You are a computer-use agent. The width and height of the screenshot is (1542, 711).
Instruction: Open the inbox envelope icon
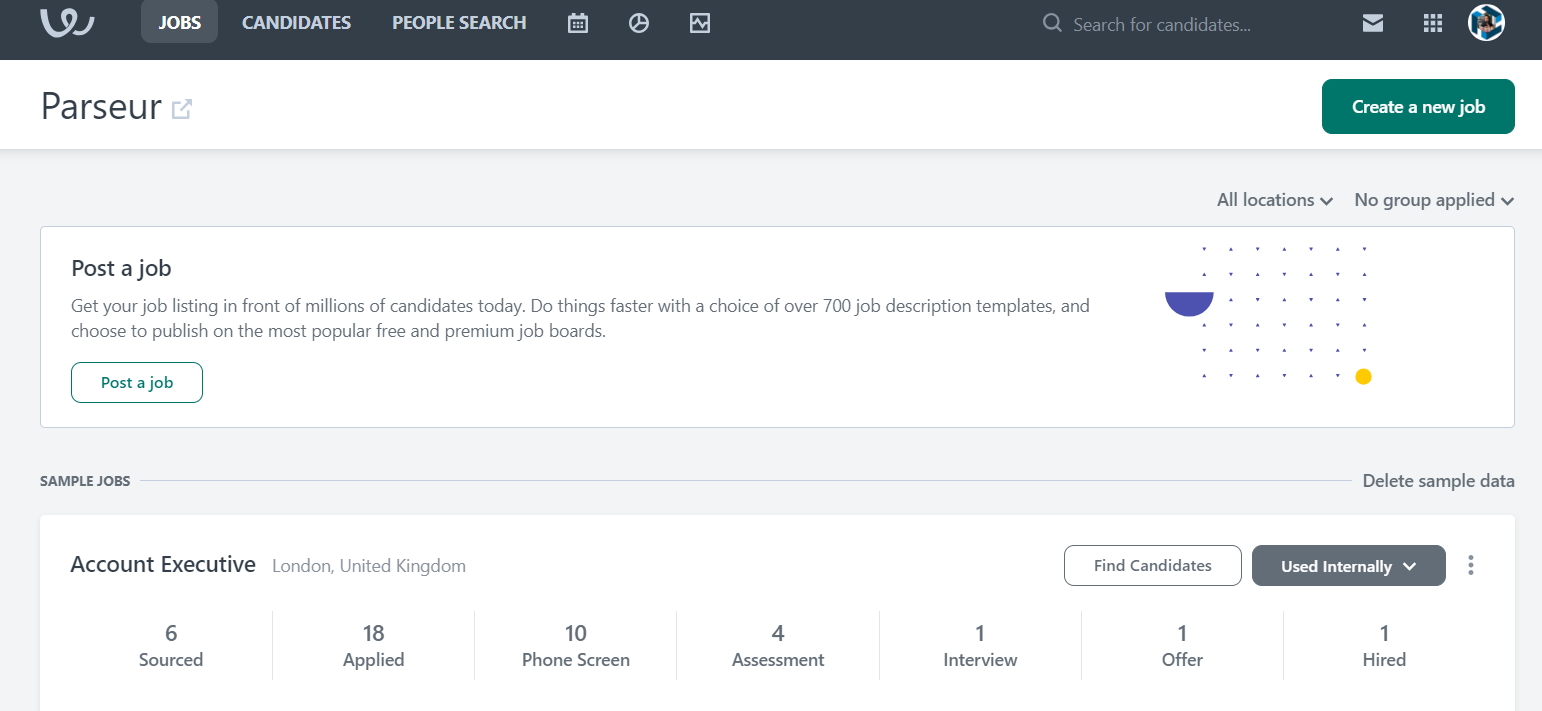[1372, 22]
